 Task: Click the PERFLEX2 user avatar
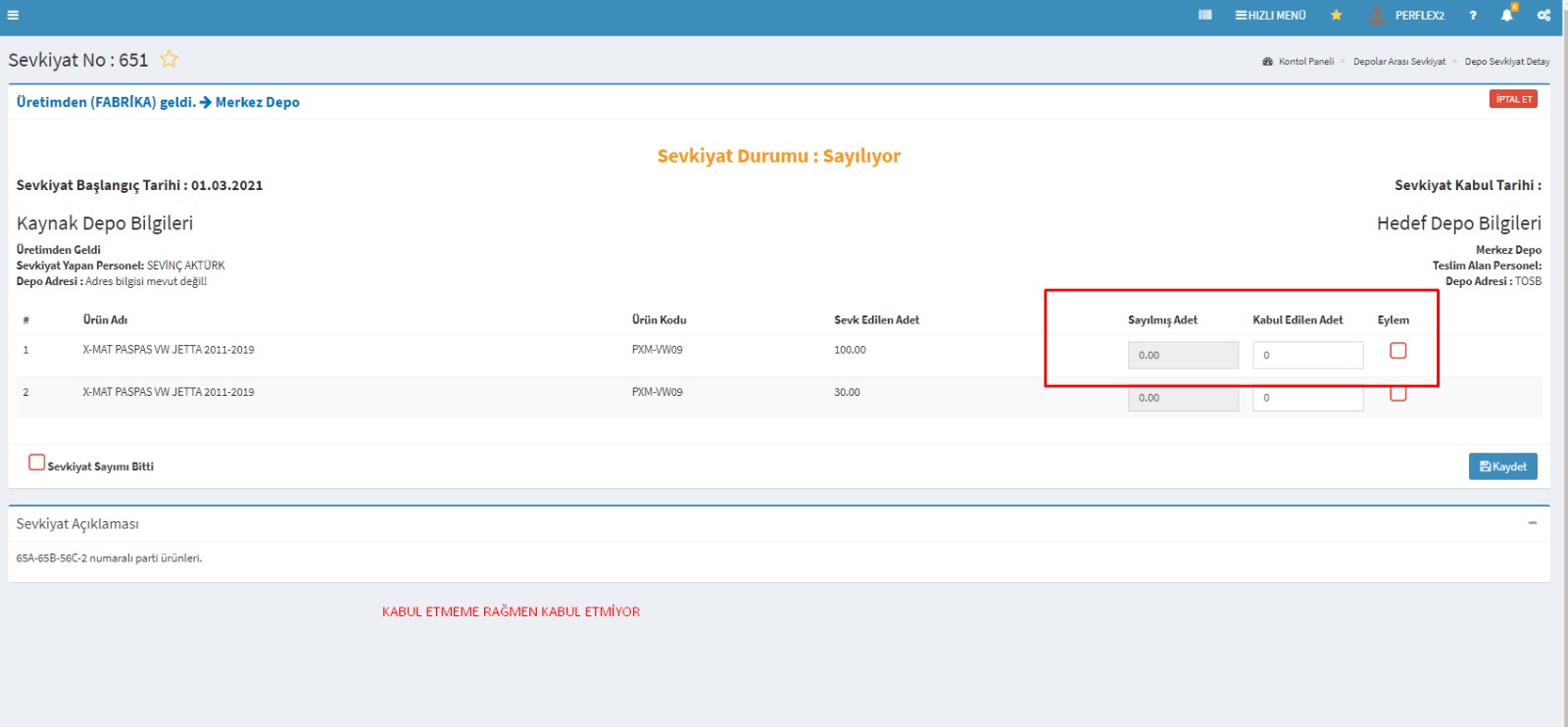click(x=1377, y=15)
